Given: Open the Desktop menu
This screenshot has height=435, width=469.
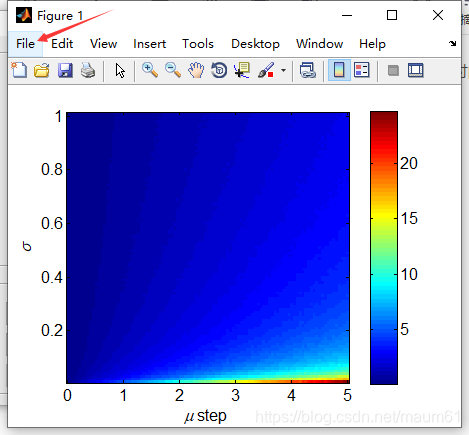Looking at the screenshot, I should click(255, 44).
